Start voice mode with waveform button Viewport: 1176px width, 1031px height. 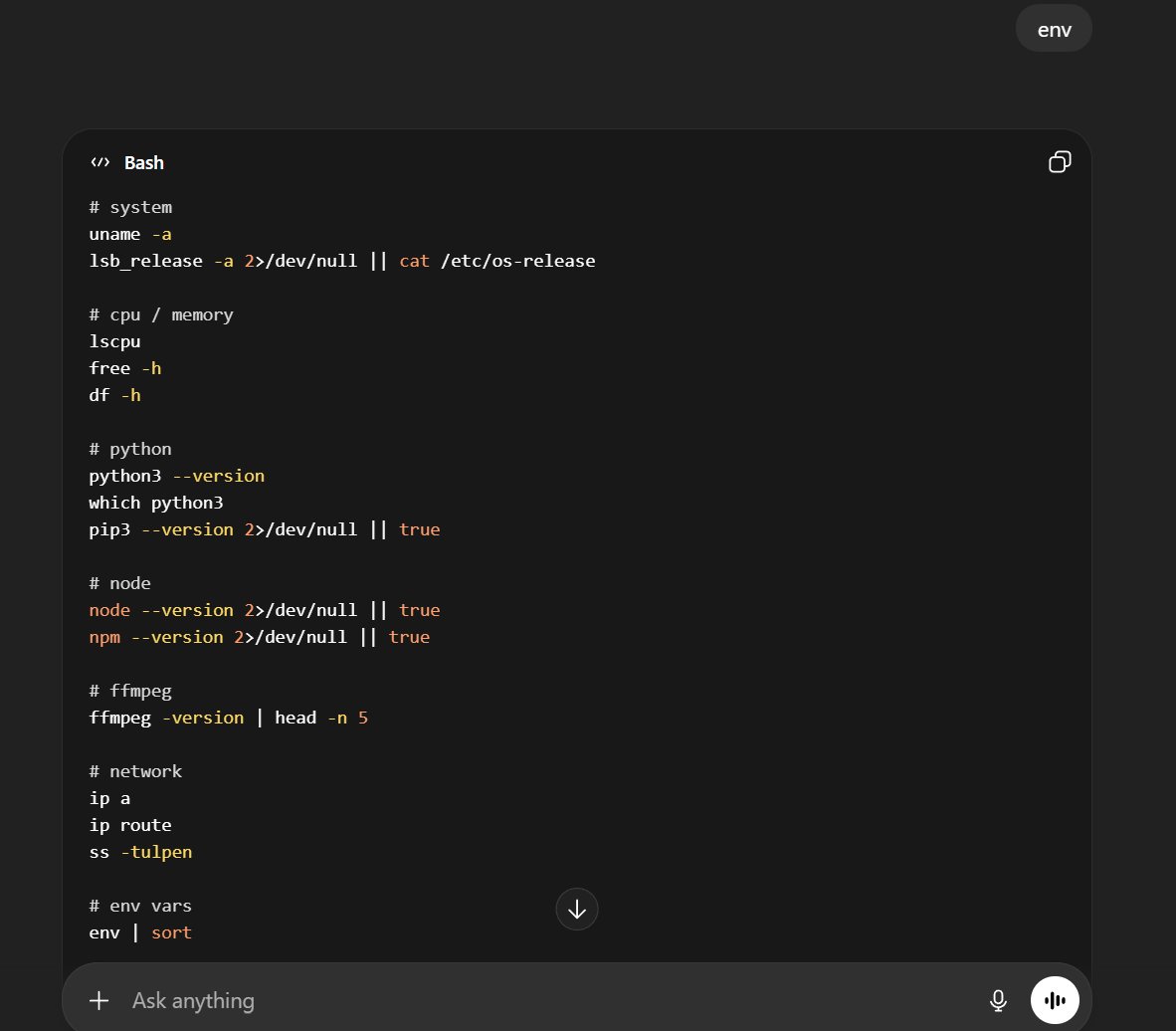[1055, 1000]
